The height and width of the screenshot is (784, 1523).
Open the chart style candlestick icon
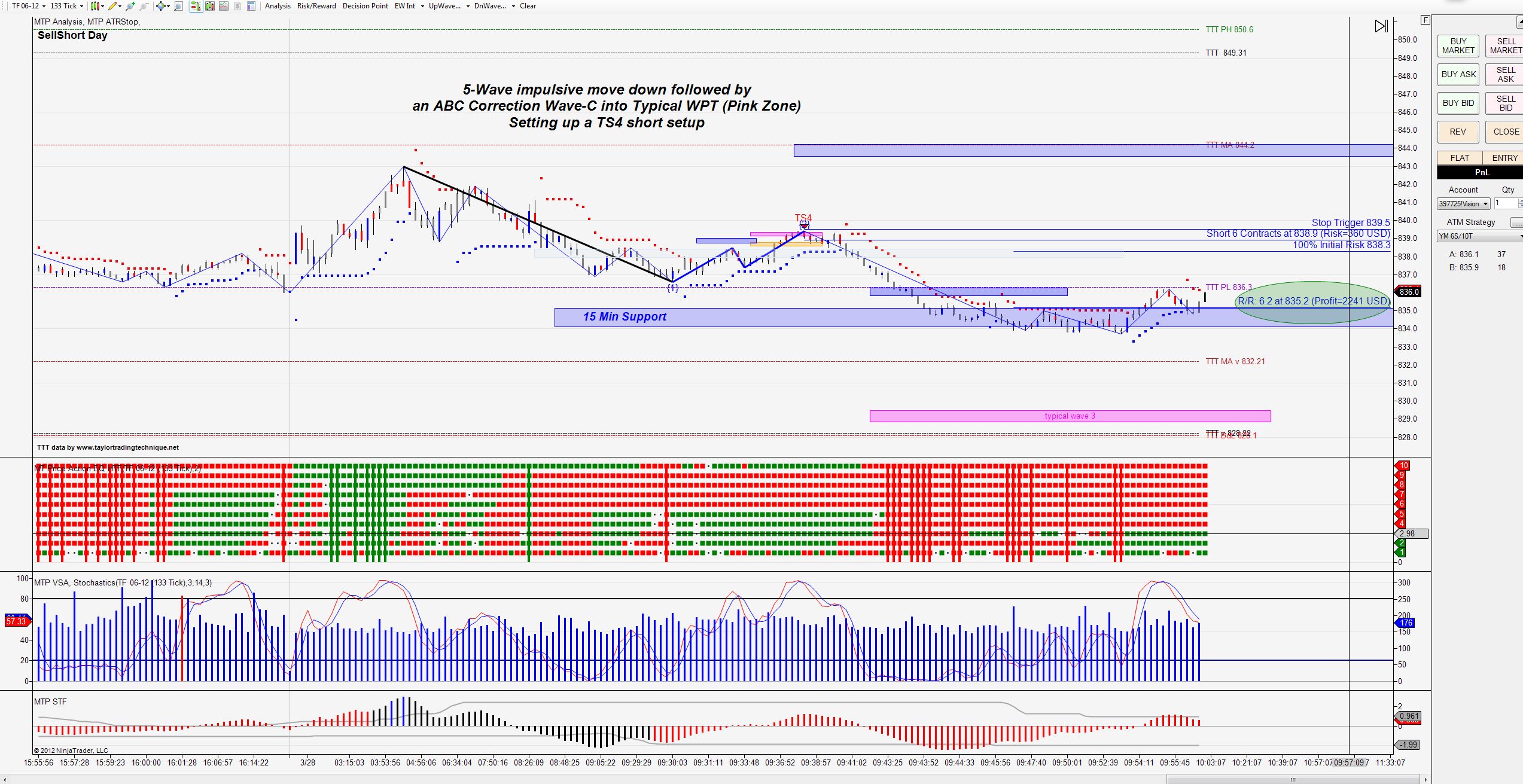point(95,6)
